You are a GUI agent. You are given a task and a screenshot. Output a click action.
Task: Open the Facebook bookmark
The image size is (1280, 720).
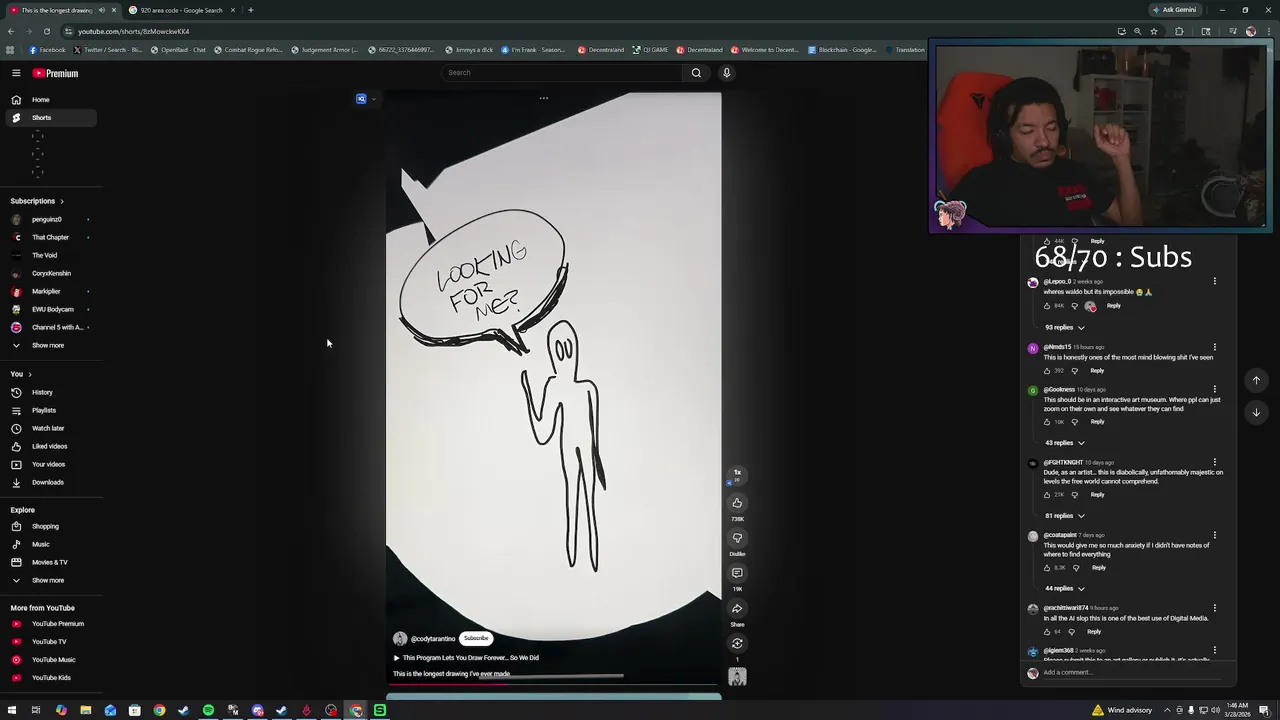47,50
